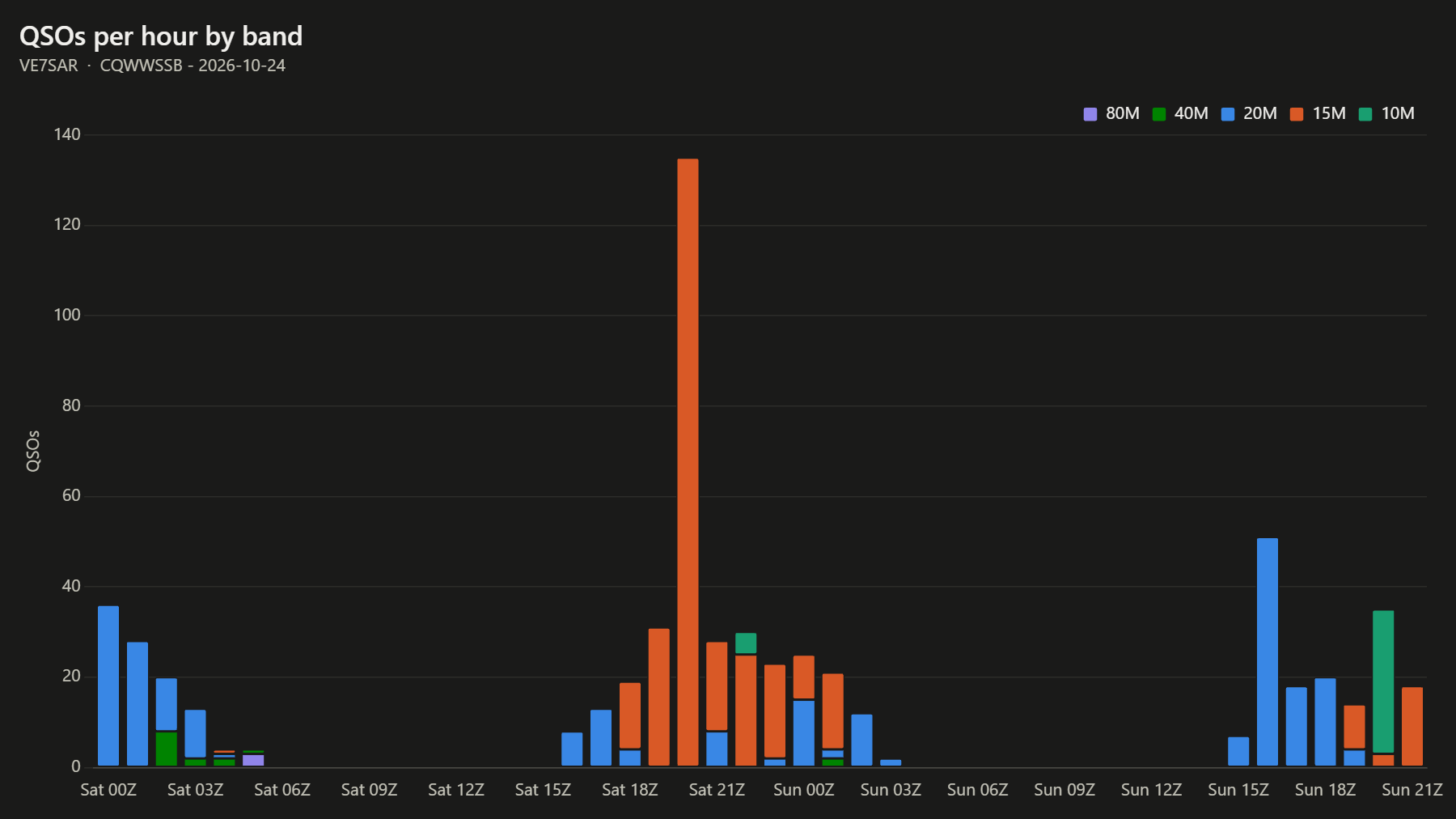Screen dimensions: 1456x819
Task: Click the blue 20M bar at Sat 00Z
Action: point(108,685)
